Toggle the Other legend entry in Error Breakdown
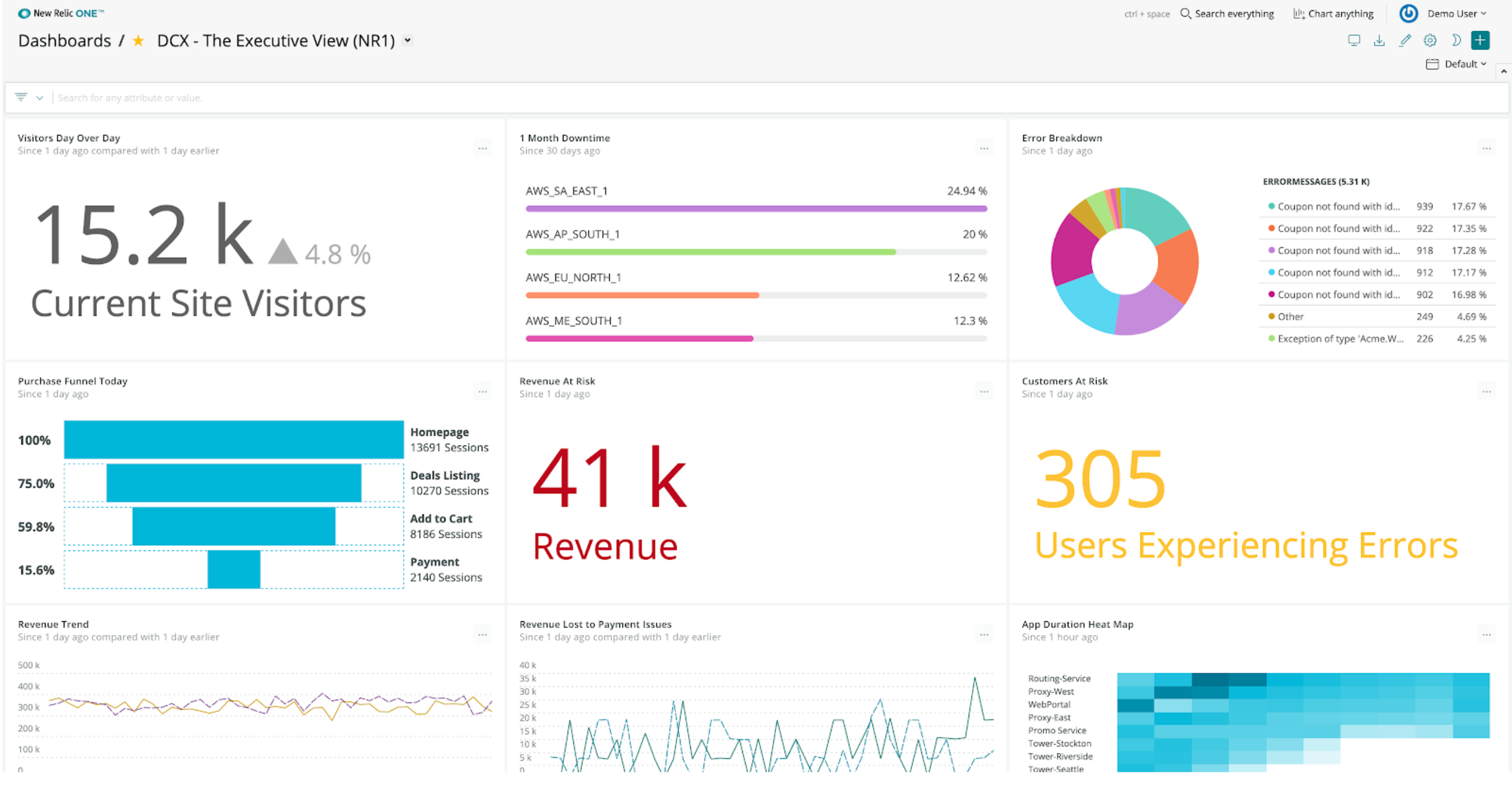 point(1290,317)
